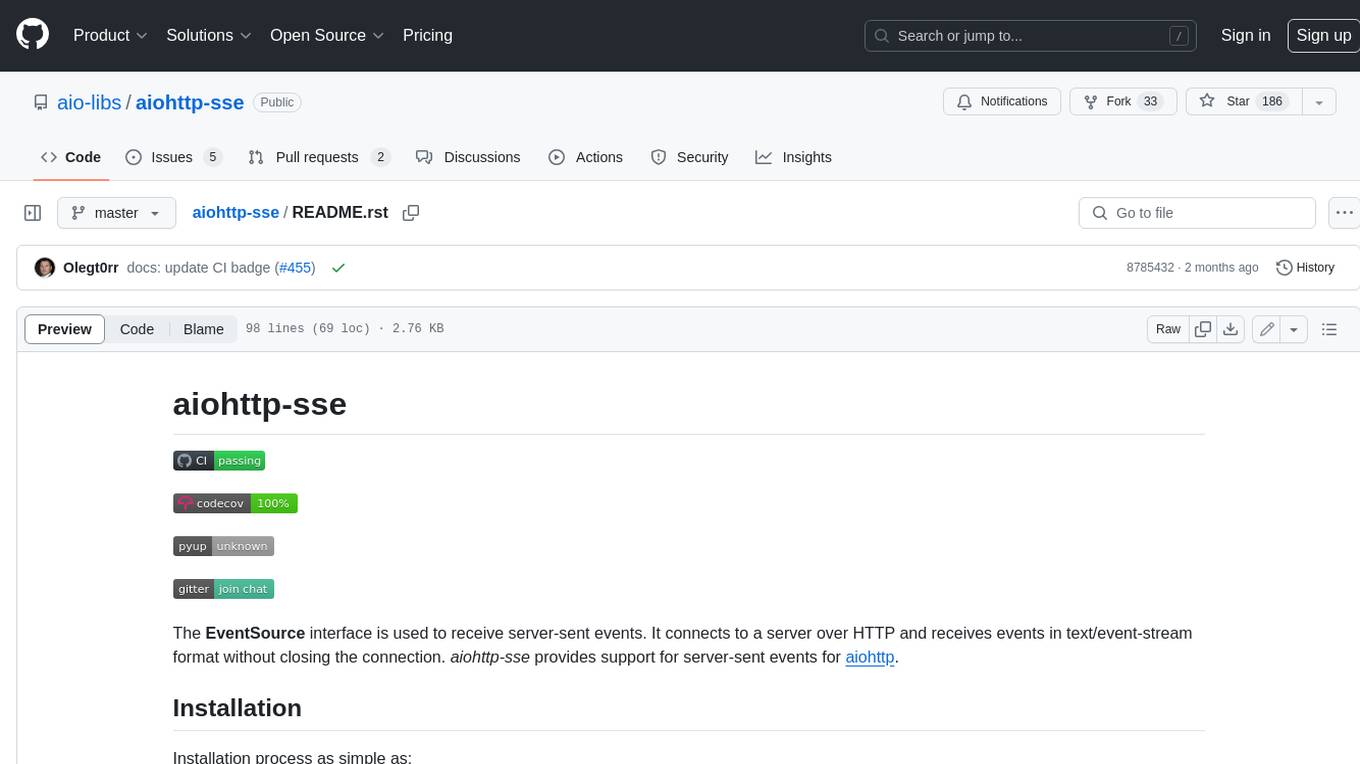Viewport: 1360px width, 764px height.
Task: Open the Product menu
Action: [111, 35]
